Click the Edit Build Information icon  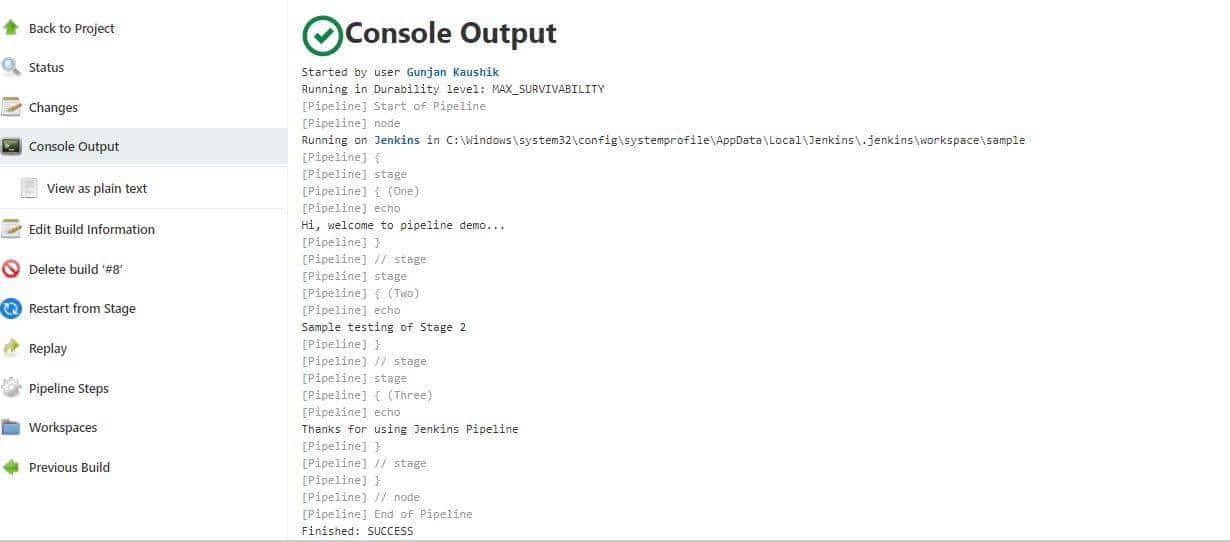pos(12,229)
